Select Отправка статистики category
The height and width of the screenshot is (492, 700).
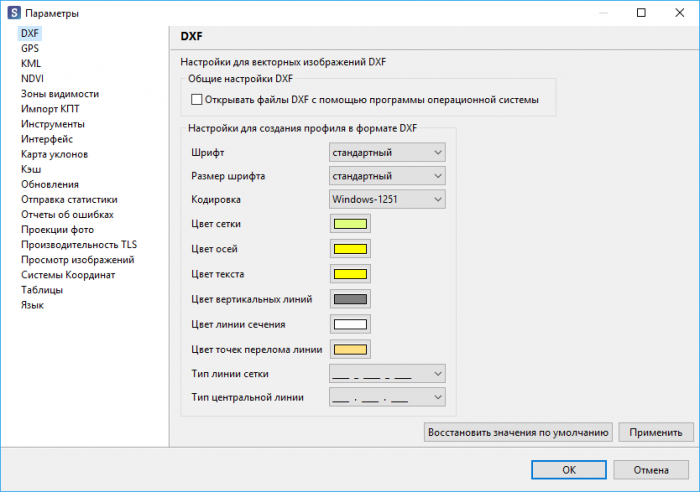(69, 200)
